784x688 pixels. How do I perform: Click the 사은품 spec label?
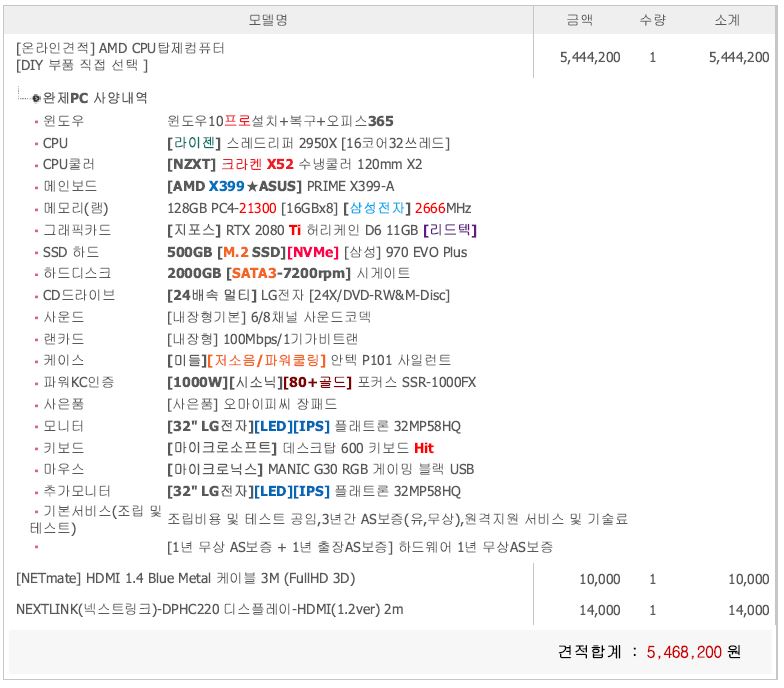point(64,404)
